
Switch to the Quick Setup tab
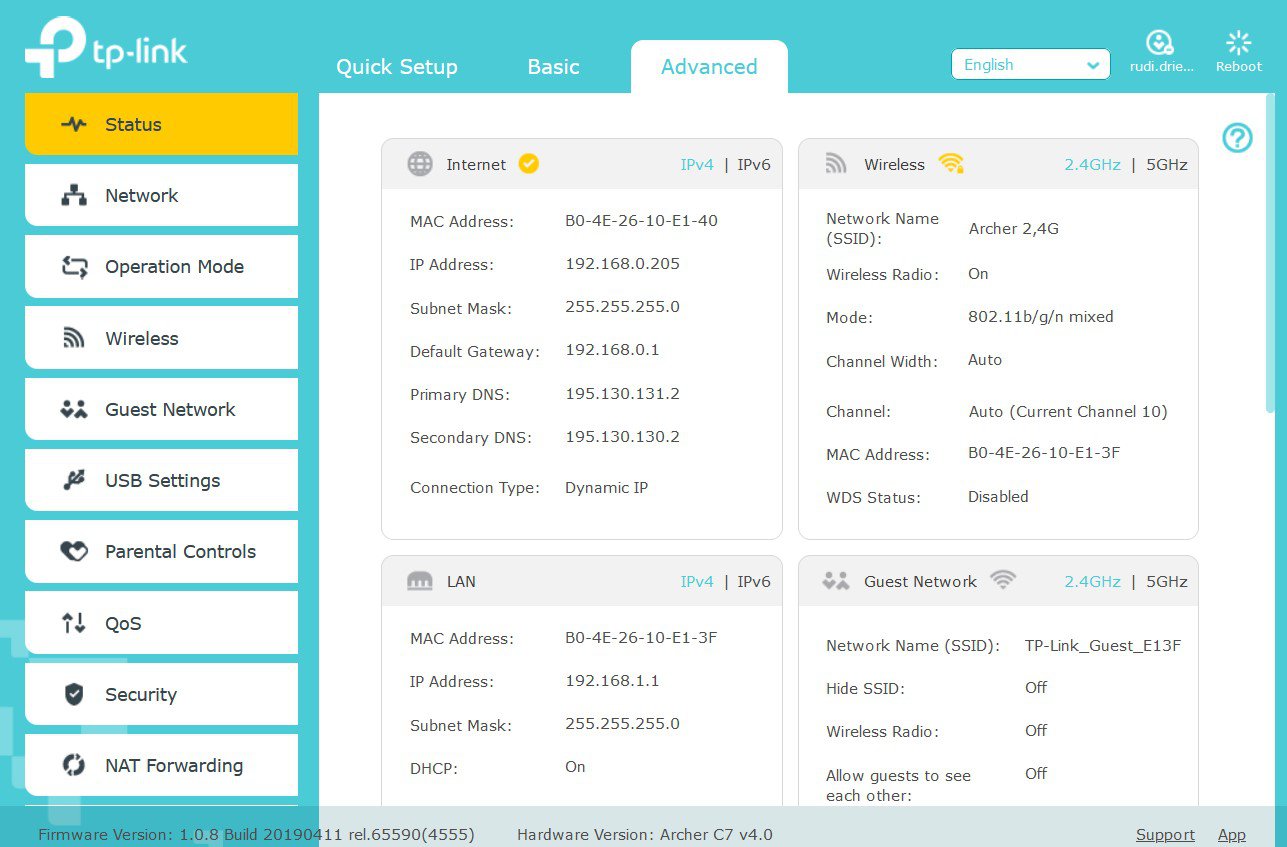[x=397, y=67]
